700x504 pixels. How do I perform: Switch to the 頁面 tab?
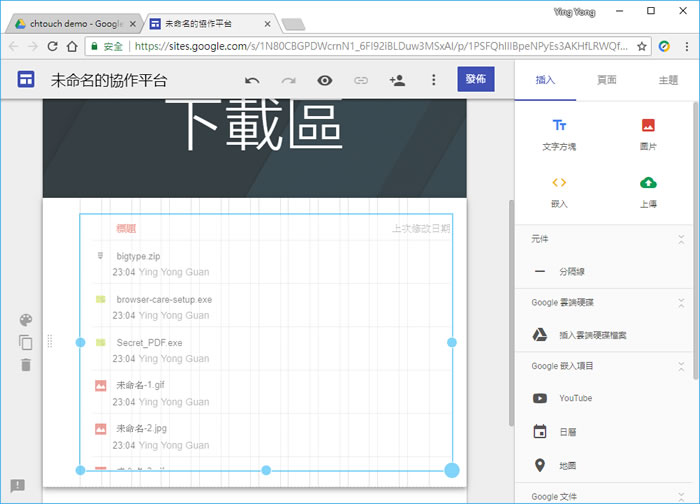tap(606, 80)
